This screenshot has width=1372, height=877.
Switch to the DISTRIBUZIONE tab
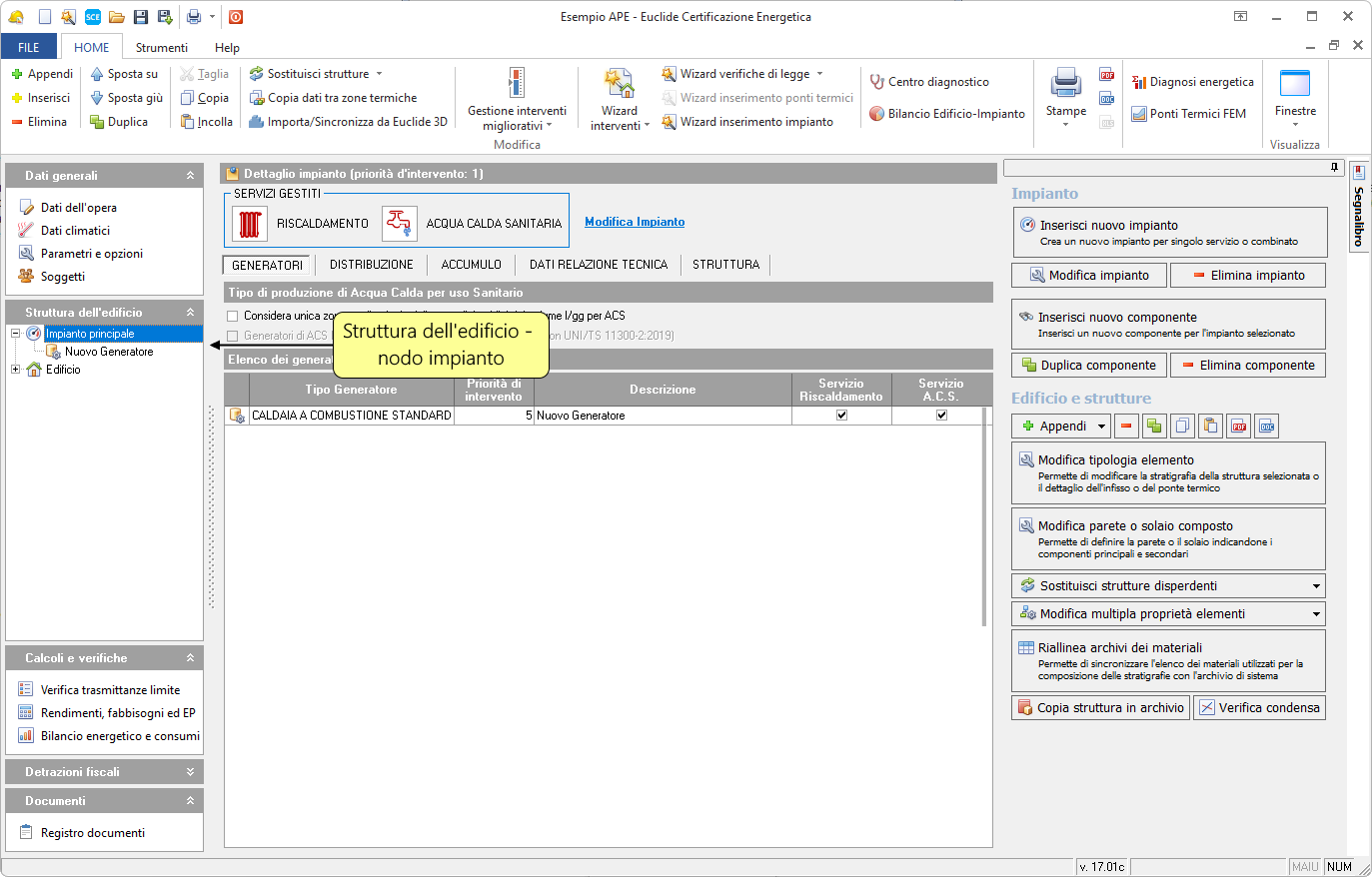tap(371, 265)
